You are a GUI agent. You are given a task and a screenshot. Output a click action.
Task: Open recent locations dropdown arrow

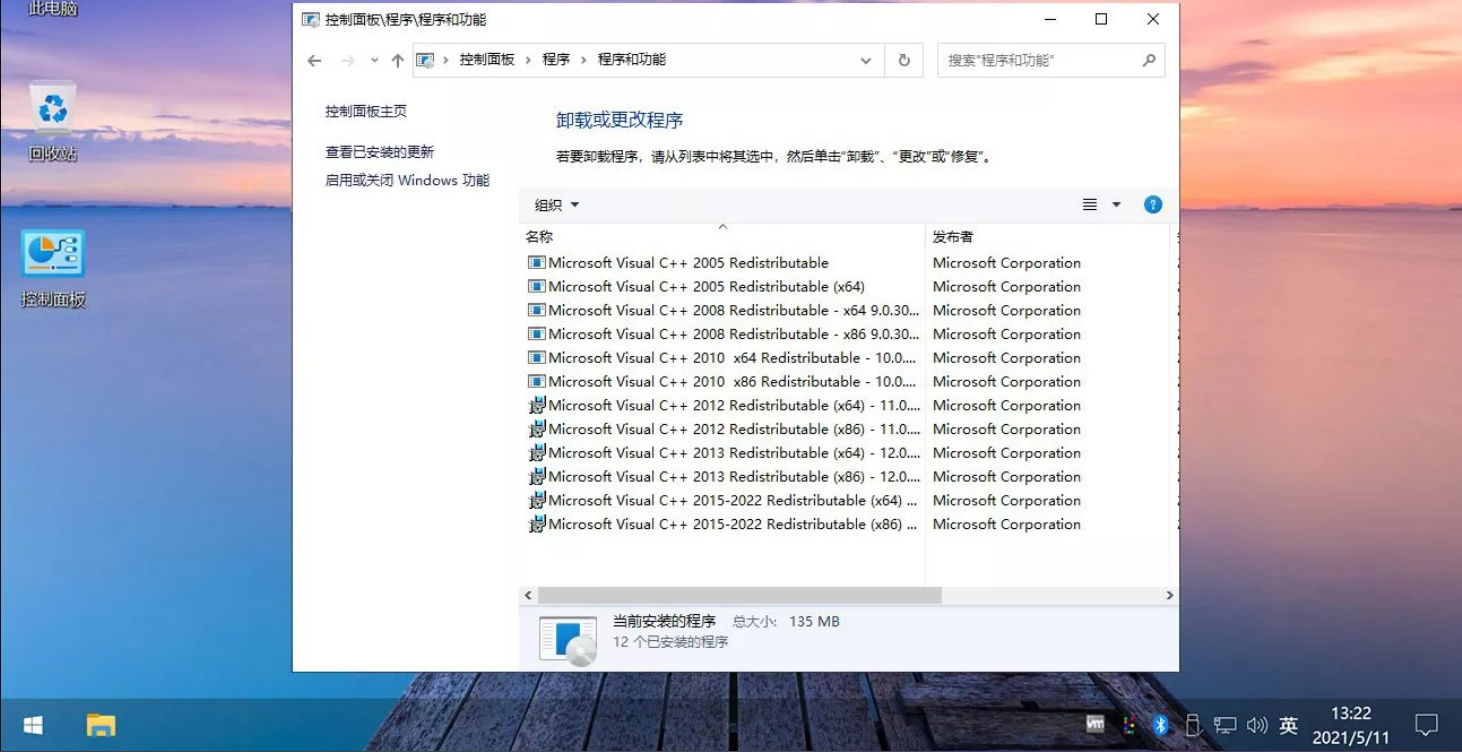(x=374, y=61)
